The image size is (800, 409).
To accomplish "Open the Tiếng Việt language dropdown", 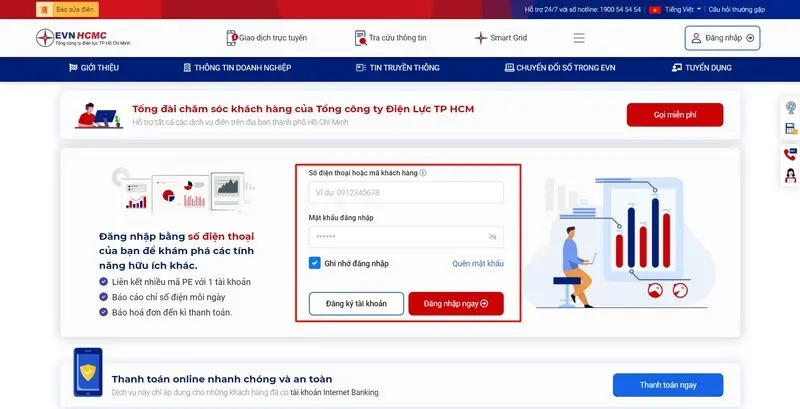I will (683, 10).
